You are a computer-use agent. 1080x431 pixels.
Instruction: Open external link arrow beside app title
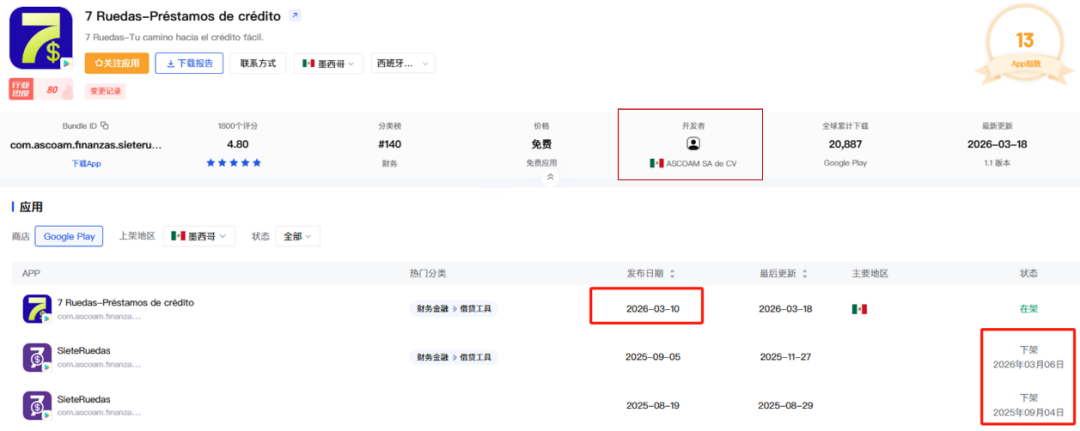pos(294,15)
